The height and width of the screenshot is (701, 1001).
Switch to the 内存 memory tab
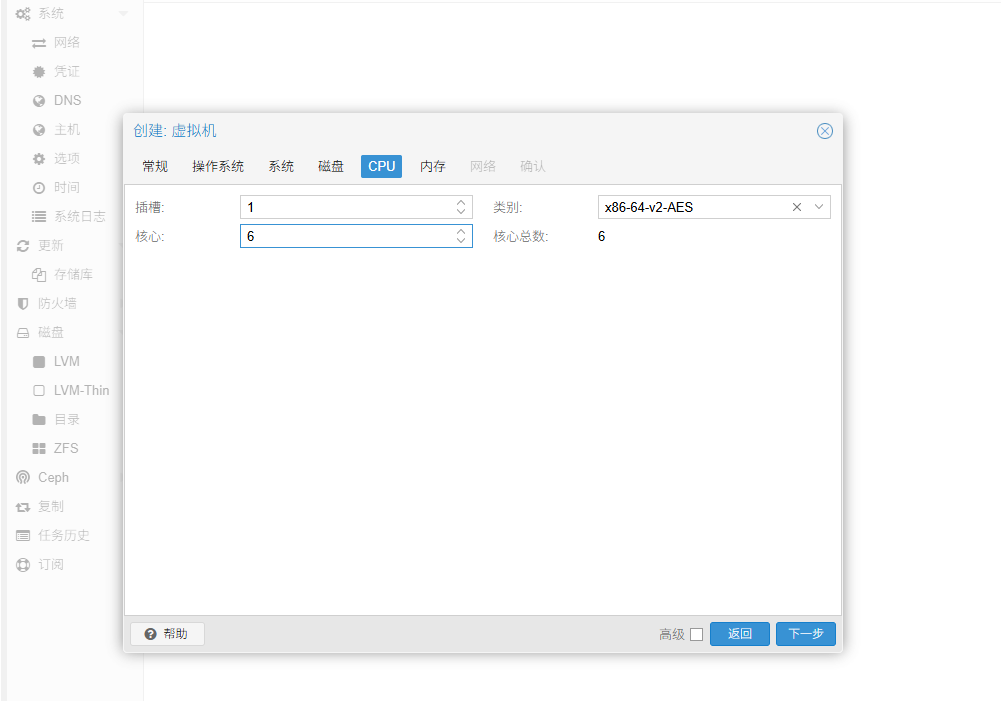pyautogui.click(x=433, y=166)
